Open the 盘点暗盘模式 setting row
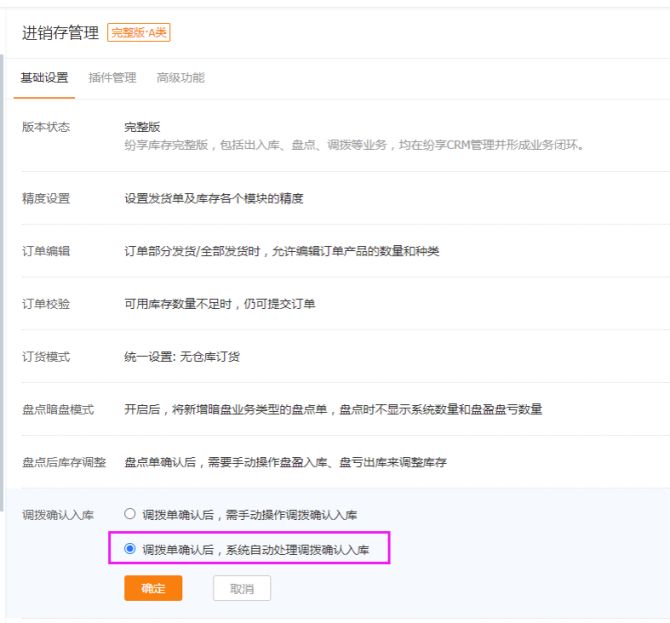This screenshot has width=670, height=623. (58, 410)
